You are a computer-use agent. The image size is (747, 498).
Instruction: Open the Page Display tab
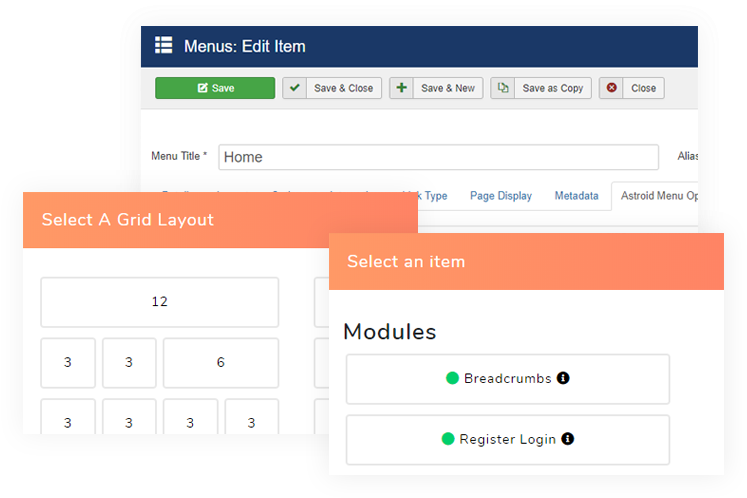pyautogui.click(x=501, y=196)
